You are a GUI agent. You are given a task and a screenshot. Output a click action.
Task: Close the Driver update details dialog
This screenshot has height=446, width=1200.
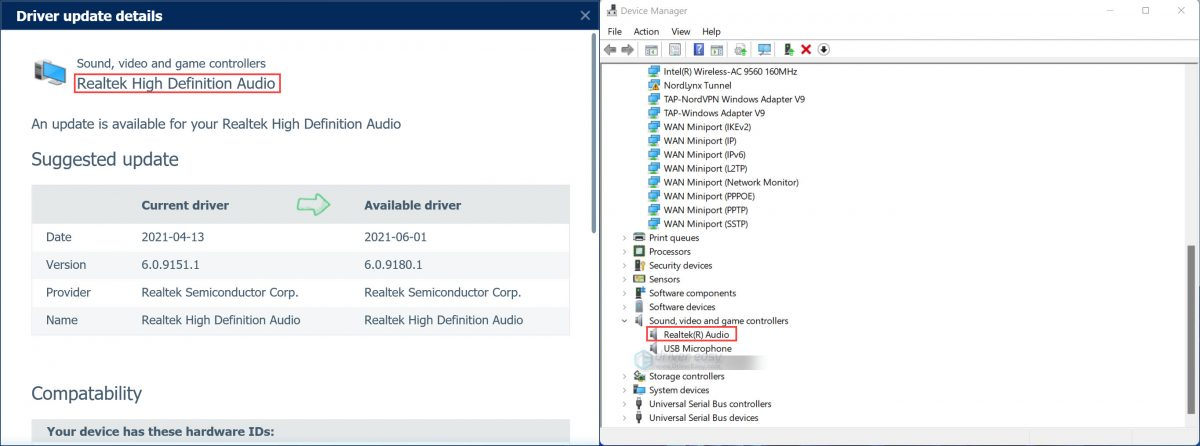click(x=585, y=16)
